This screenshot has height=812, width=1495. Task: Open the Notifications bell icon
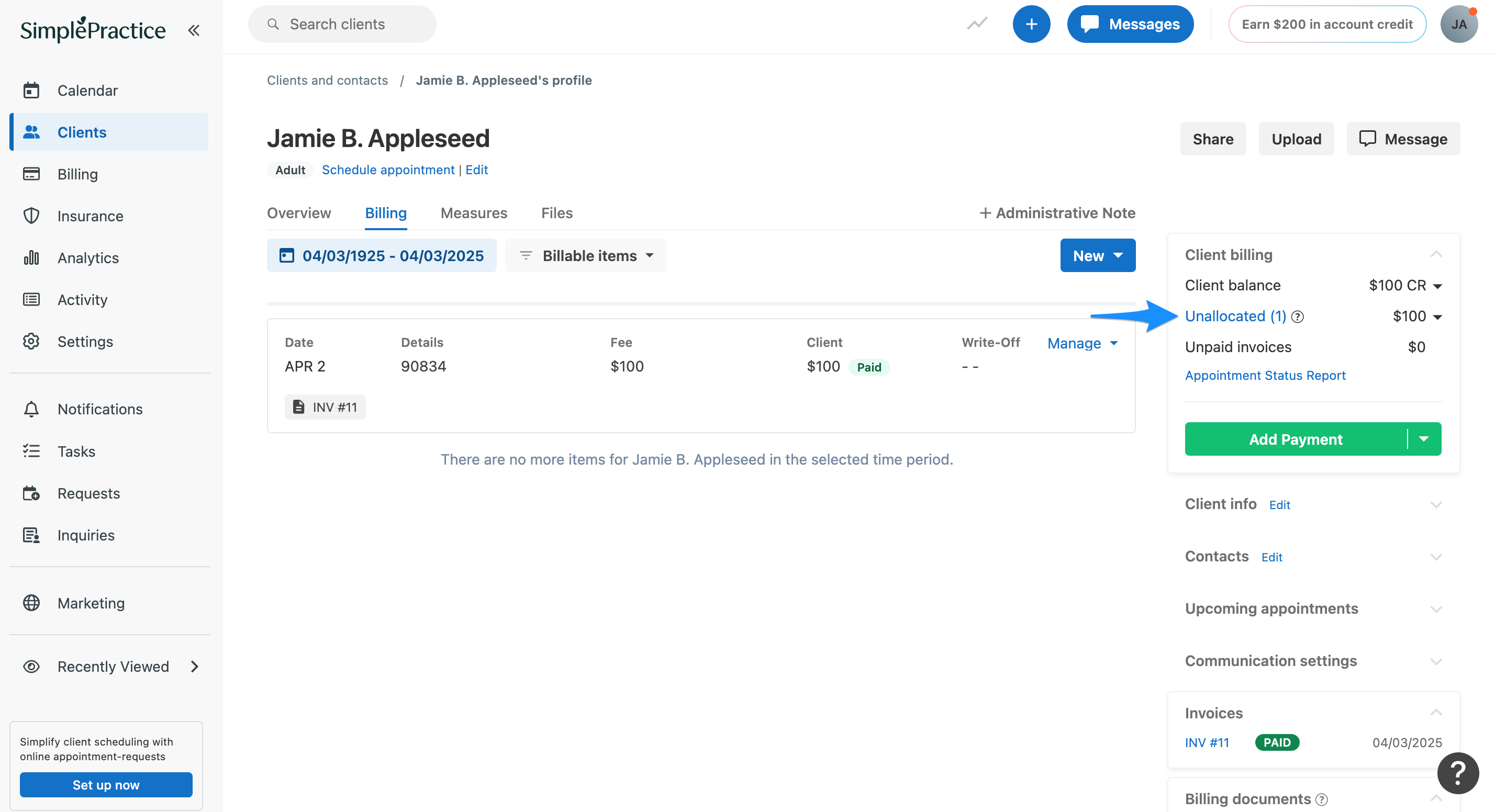[31, 409]
